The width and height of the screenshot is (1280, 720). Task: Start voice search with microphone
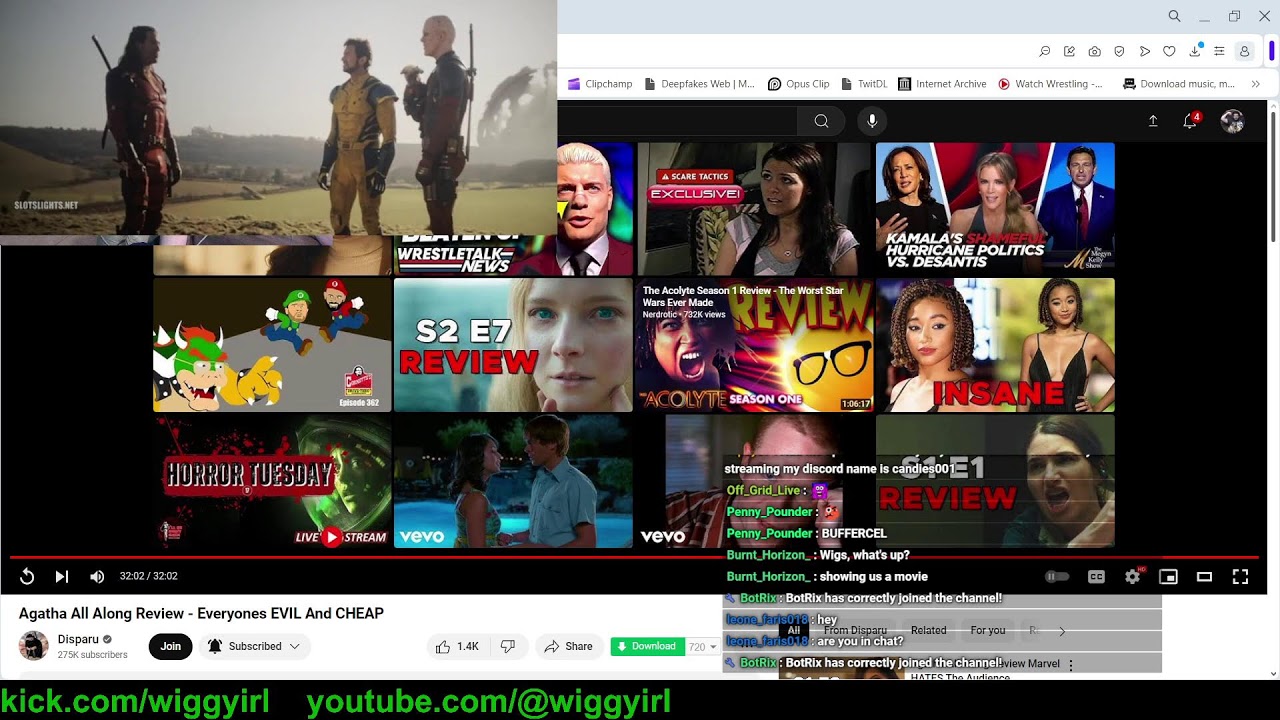(872, 121)
